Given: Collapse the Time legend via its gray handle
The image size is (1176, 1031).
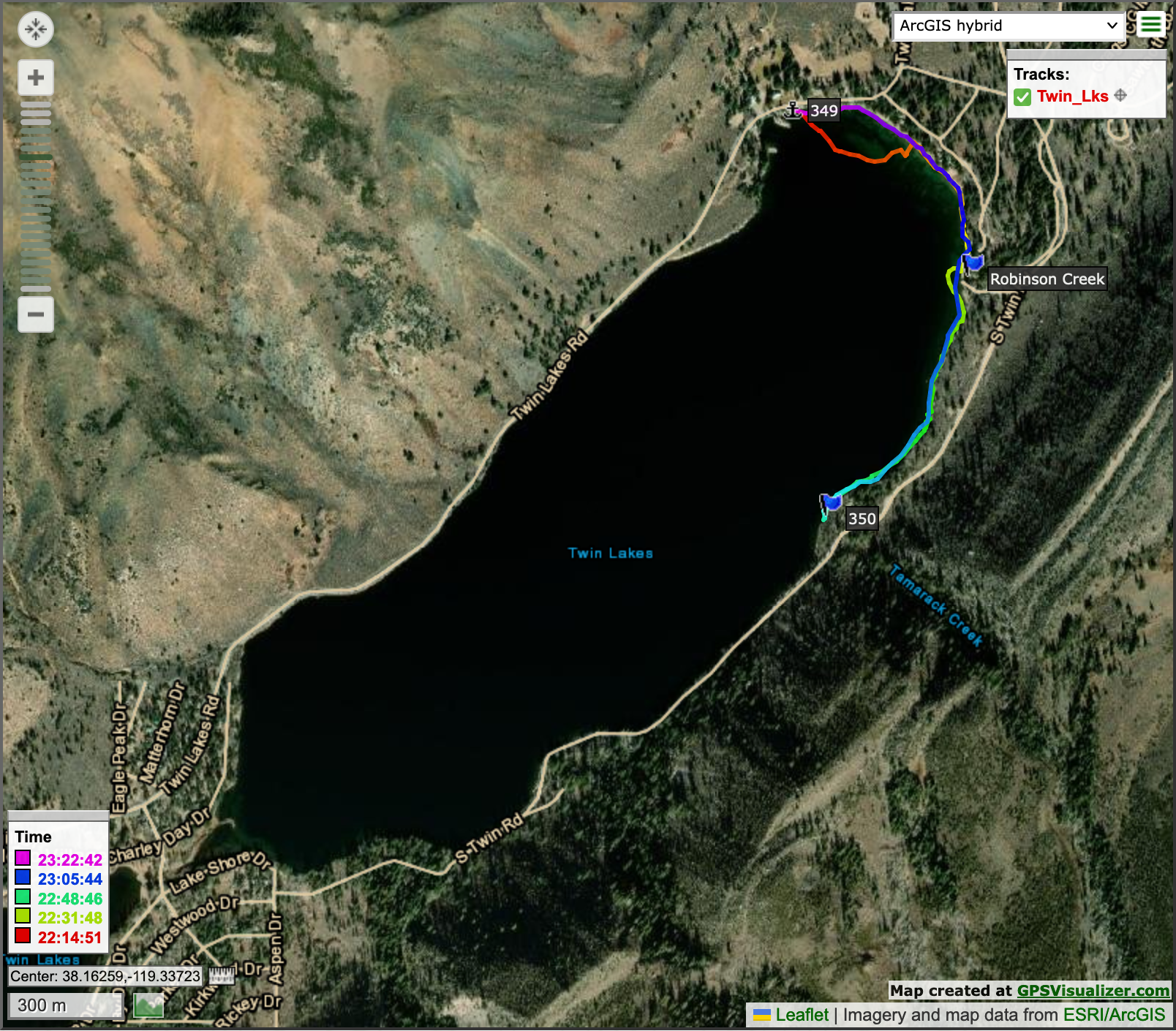Looking at the screenshot, I should point(58,815).
